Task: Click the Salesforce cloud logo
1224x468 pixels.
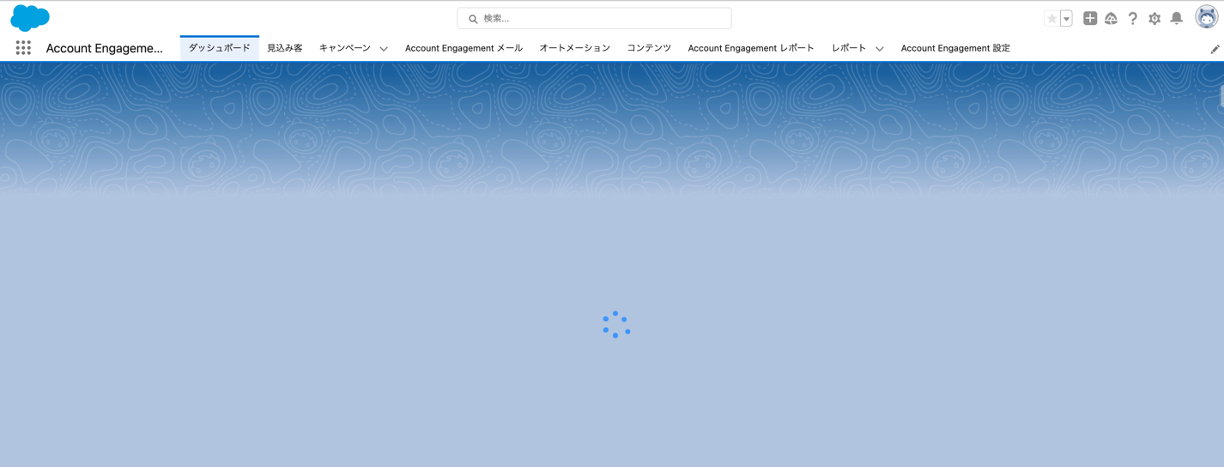Action: click(30, 18)
